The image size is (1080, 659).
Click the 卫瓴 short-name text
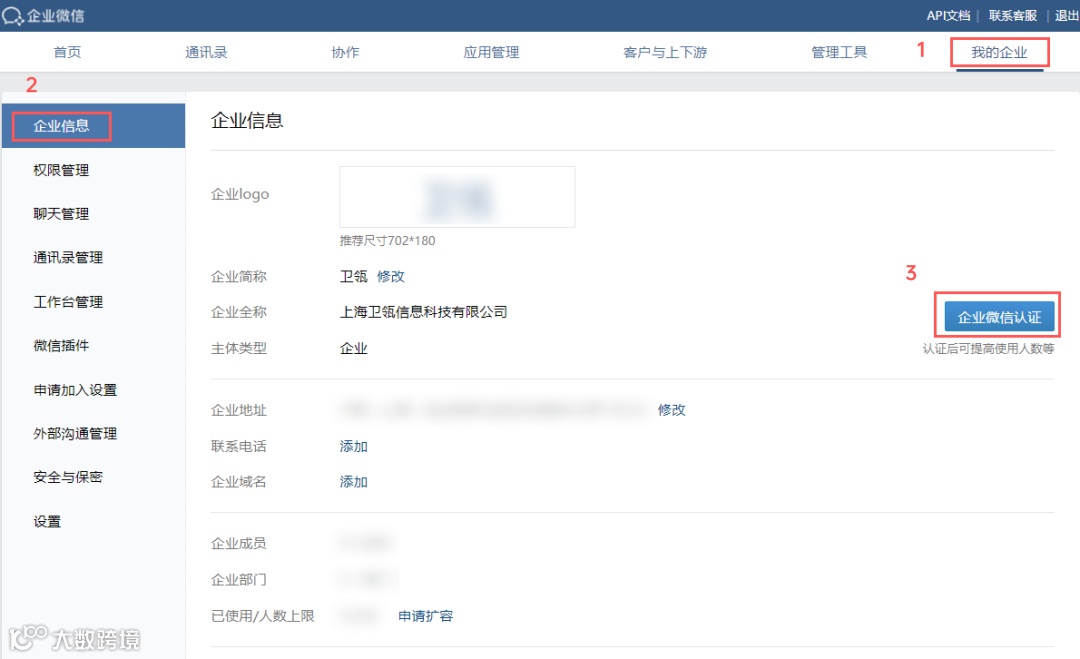click(353, 276)
